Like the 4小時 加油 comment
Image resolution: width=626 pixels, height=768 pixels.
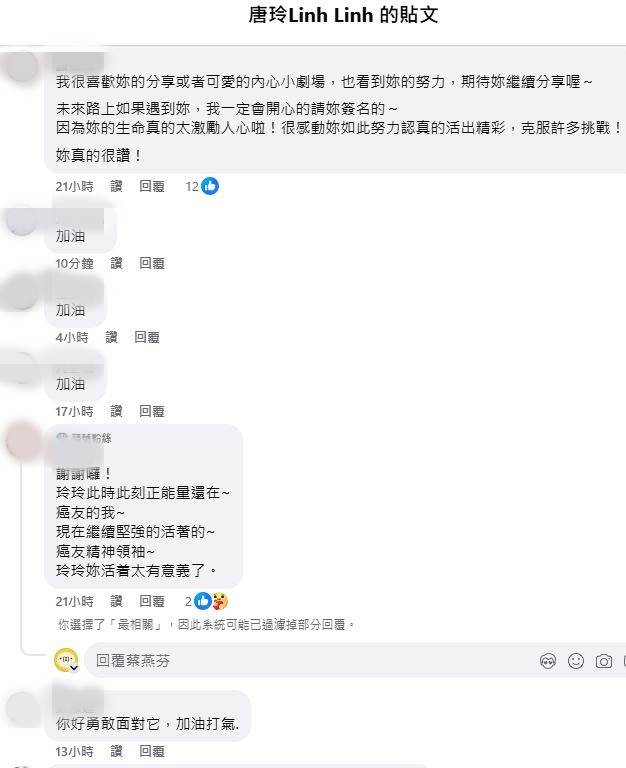click(111, 337)
